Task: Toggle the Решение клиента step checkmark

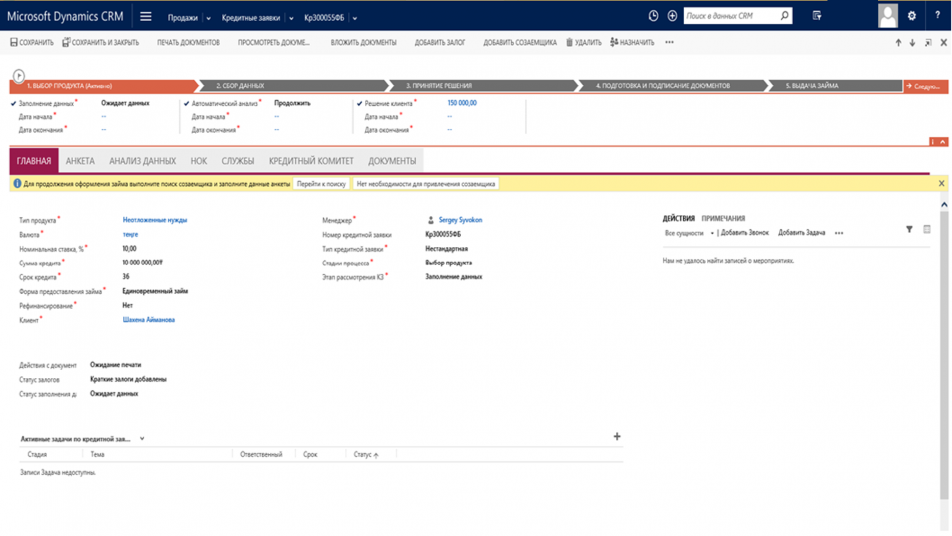Action: (360, 103)
